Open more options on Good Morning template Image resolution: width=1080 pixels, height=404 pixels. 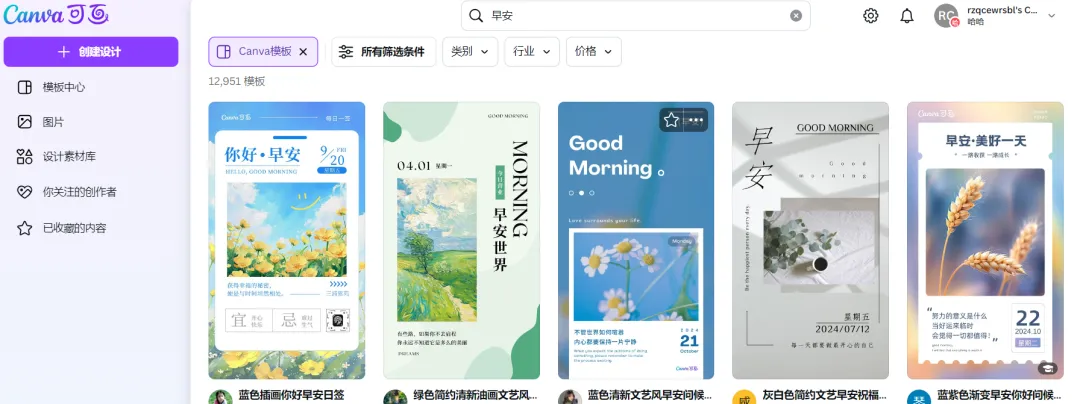[x=696, y=120]
